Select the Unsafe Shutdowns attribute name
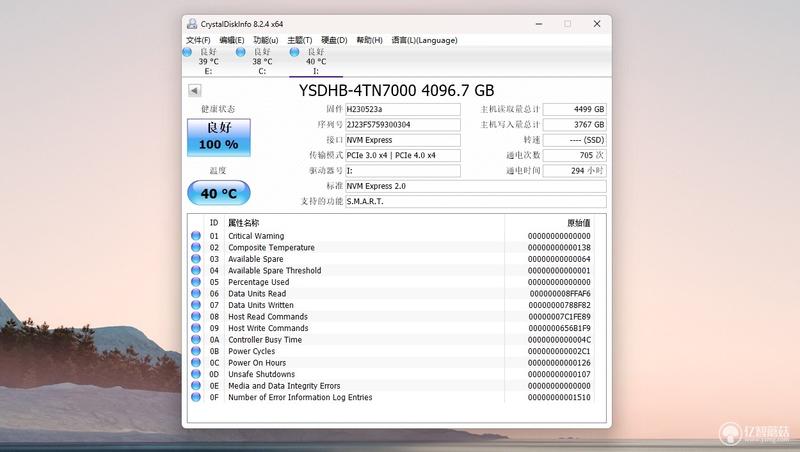Viewport: 800px width, 452px height. point(262,374)
